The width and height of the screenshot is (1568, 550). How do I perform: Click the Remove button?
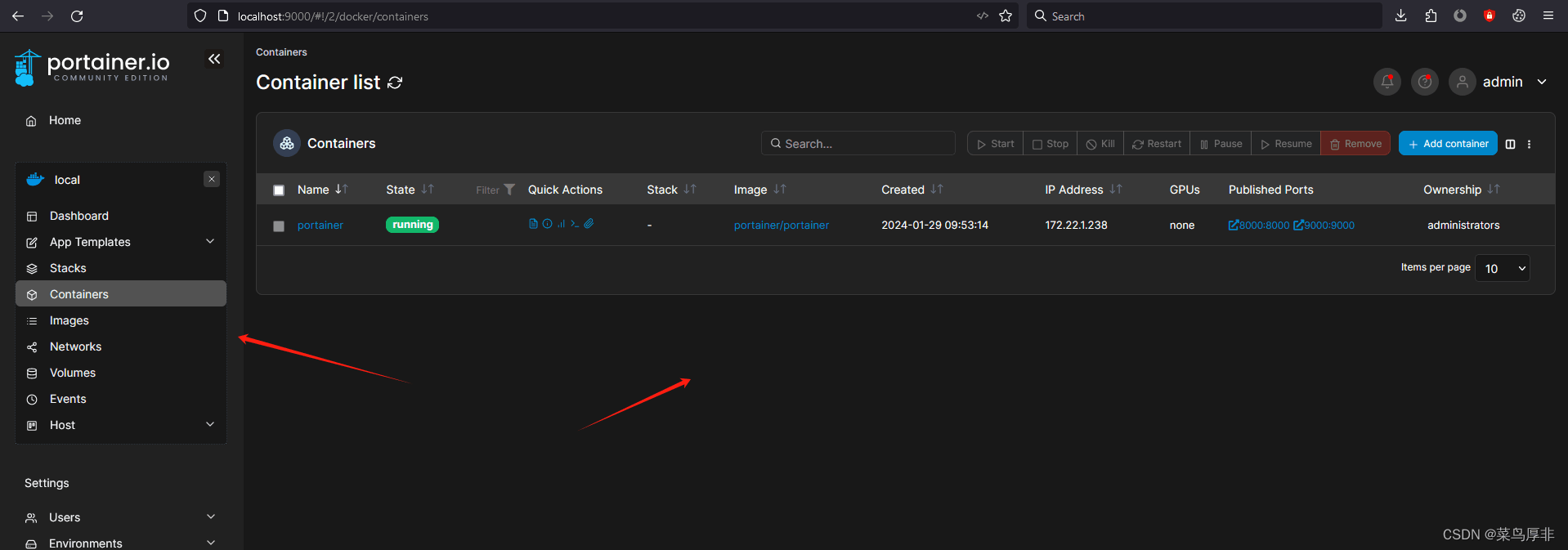point(1355,143)
